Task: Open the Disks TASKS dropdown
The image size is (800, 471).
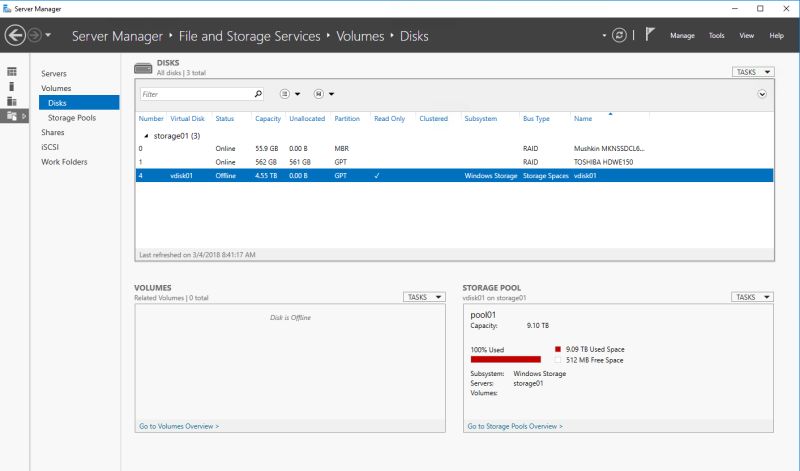Action: [753, 72]
